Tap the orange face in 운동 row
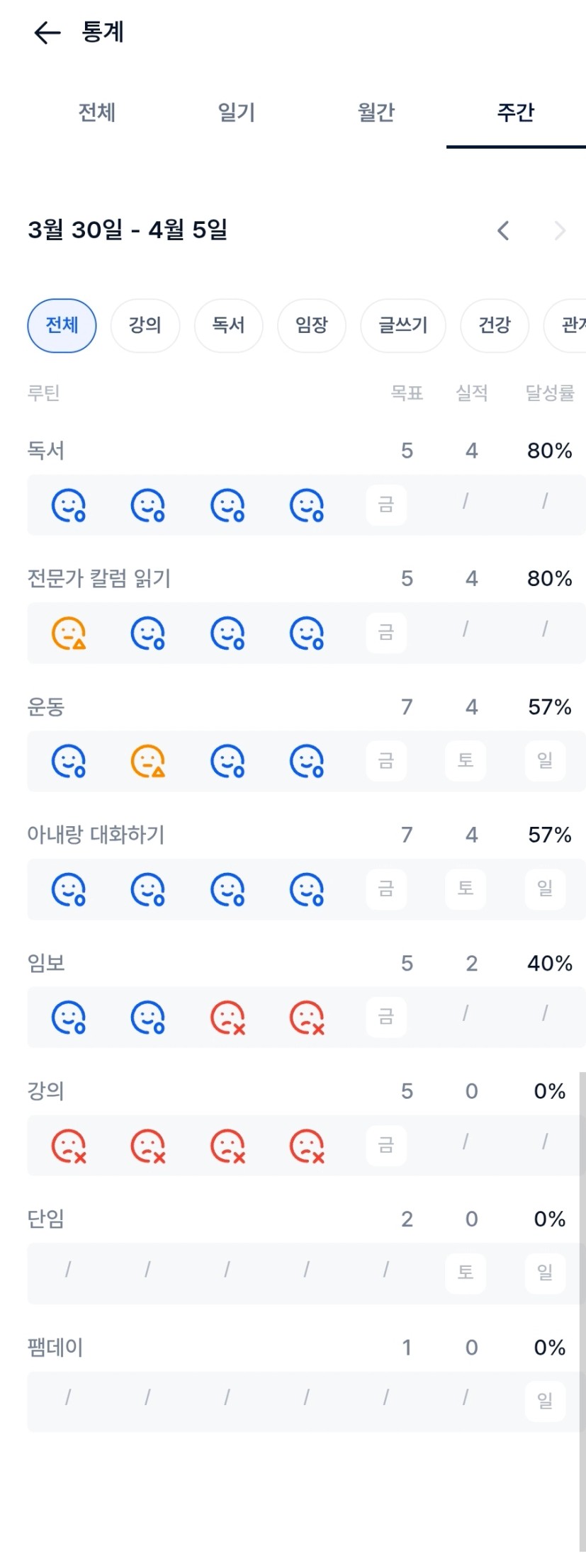586x1568 pixels. pos(148,761)
